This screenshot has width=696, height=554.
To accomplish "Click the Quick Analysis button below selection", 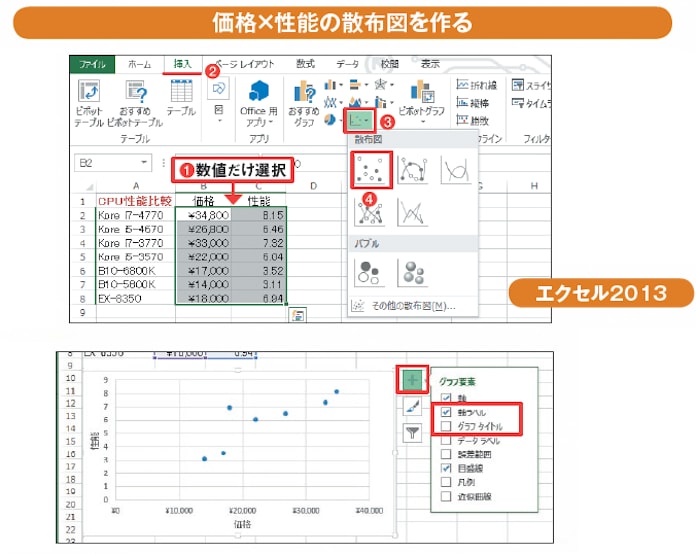I will point(298,315).
